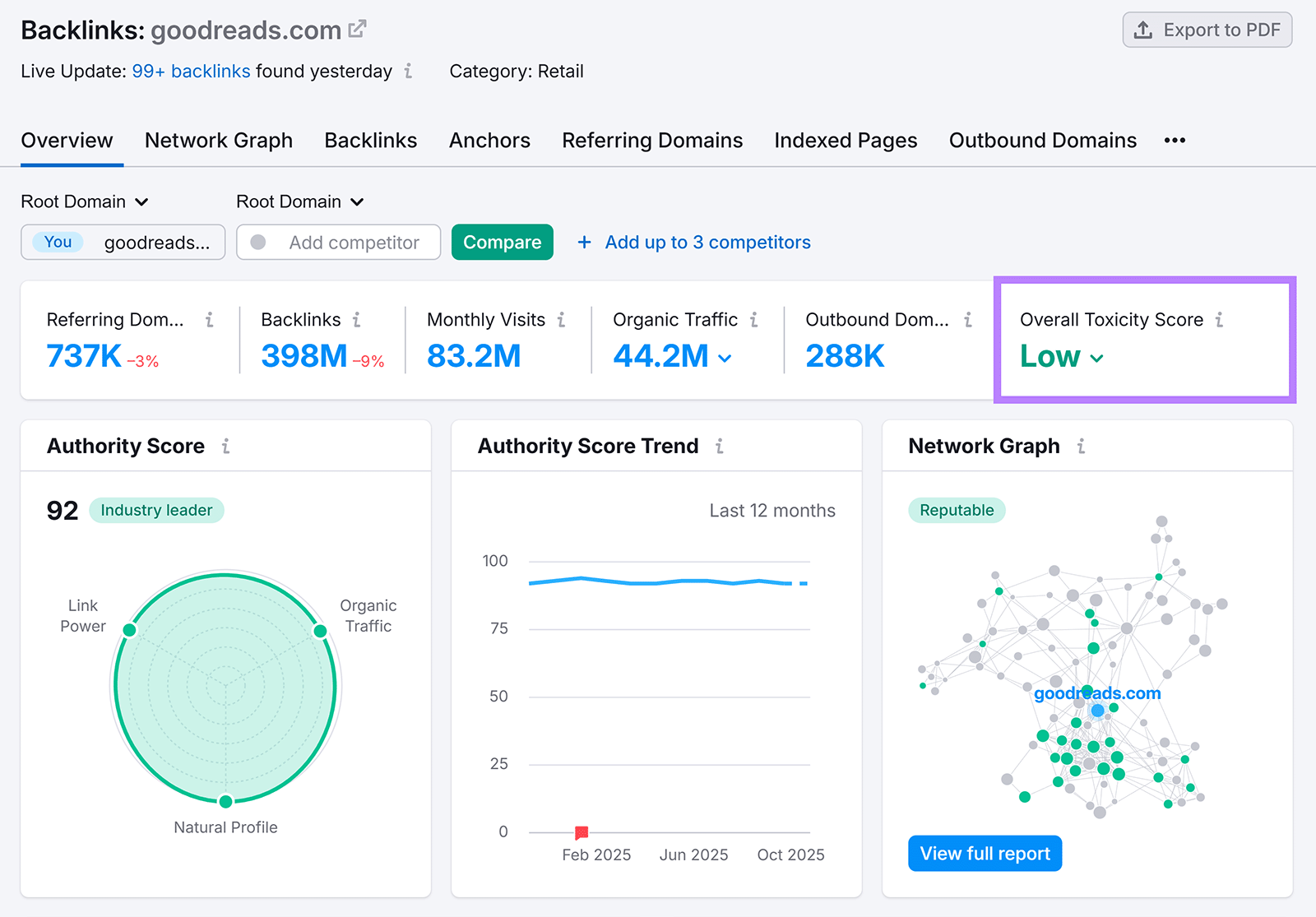Click the info icon on the Network Graph panel
Image resolution: width=1316 pixels, height=917 pixels.
pos(1080,447)
